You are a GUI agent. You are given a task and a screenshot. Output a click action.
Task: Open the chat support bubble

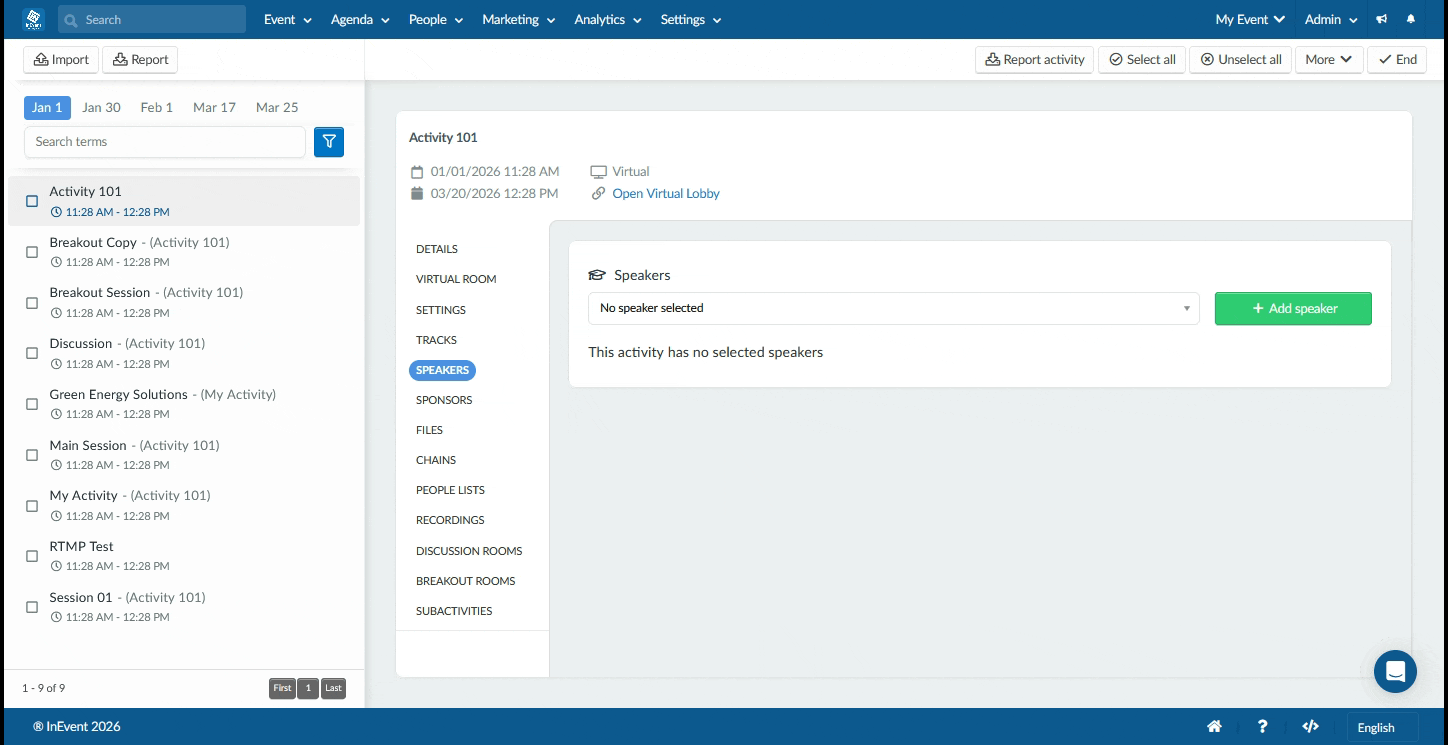(1395, 671)
